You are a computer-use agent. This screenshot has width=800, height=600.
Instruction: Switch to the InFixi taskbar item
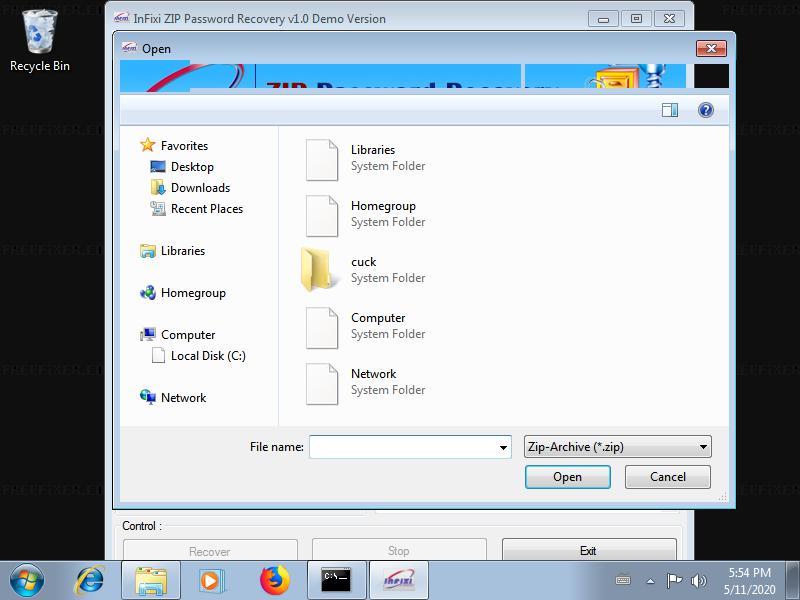pos(398,581)
